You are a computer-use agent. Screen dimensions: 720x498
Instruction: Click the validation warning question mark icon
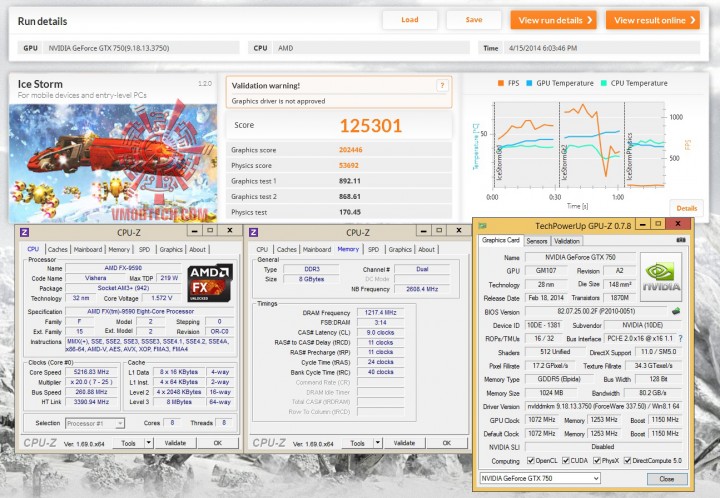[442, 85]
